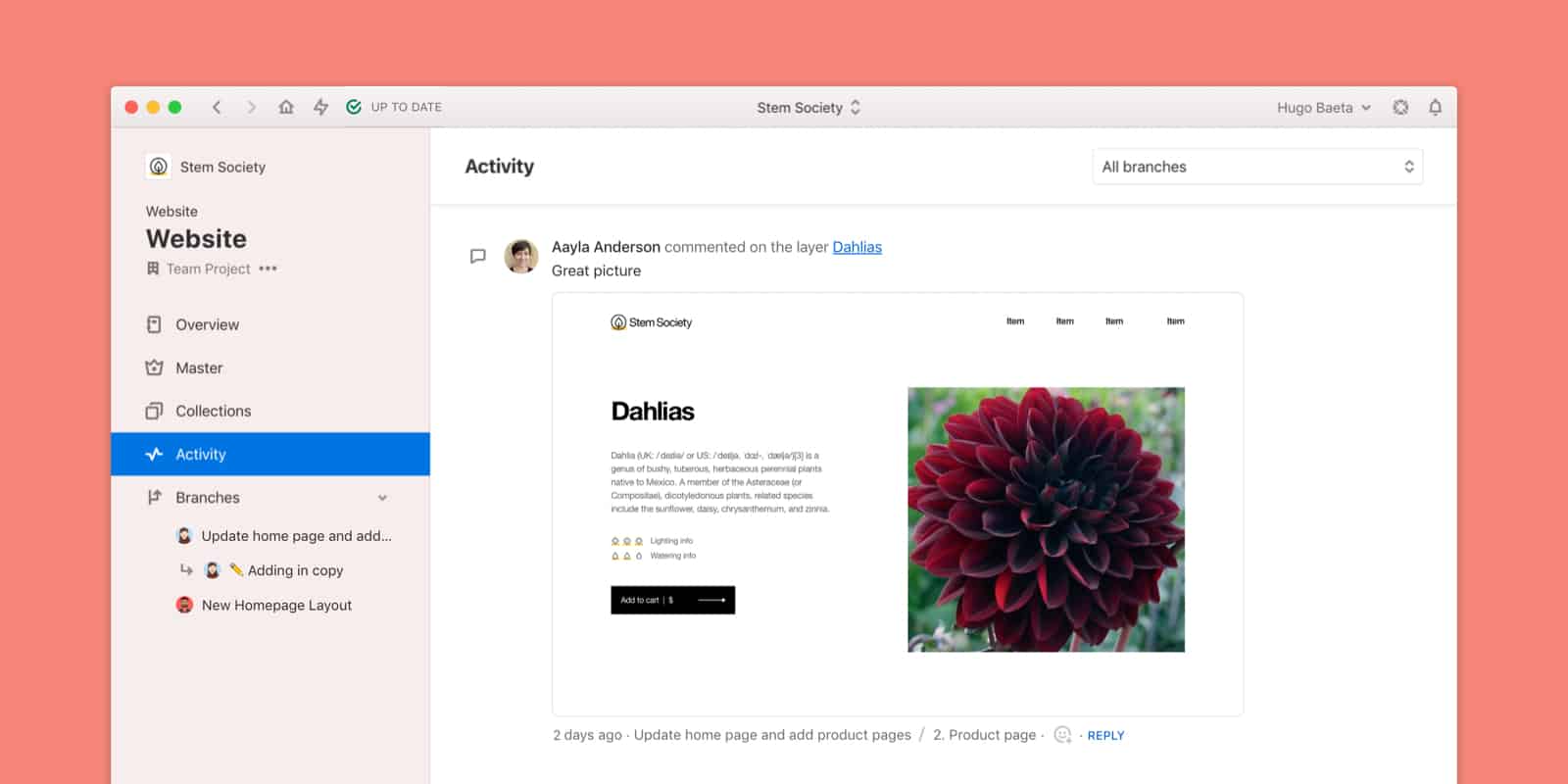1568x784 pixels.
Task: Open the Team Project three-dot menu
Action: coord(268,269)
